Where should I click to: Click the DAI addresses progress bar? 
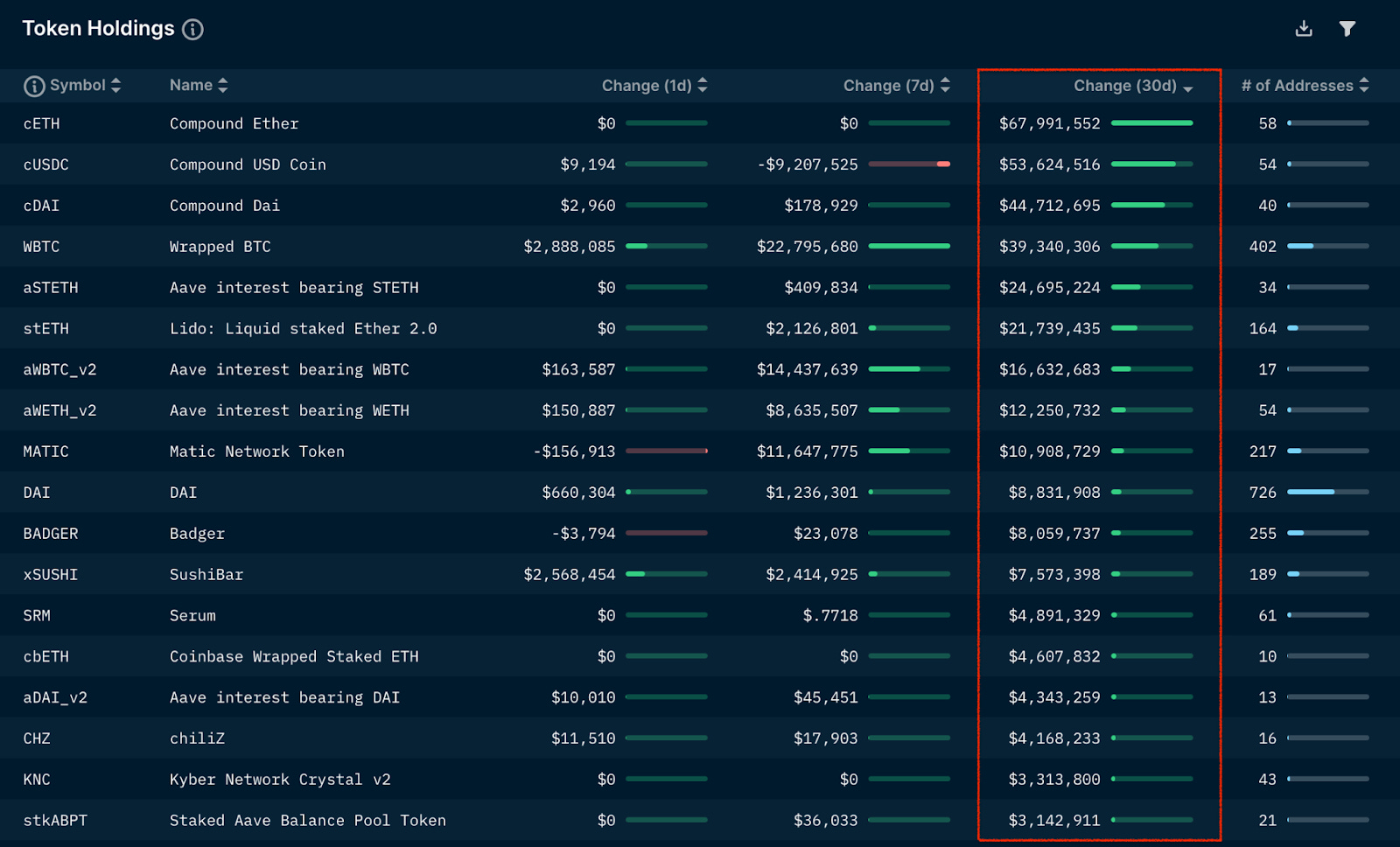click(1328, 493)
